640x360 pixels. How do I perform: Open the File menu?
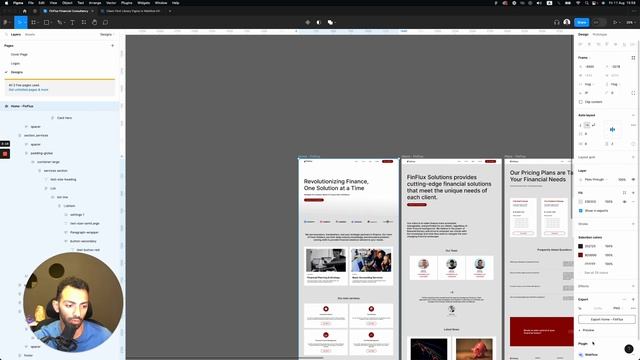(x=31, y=3)
